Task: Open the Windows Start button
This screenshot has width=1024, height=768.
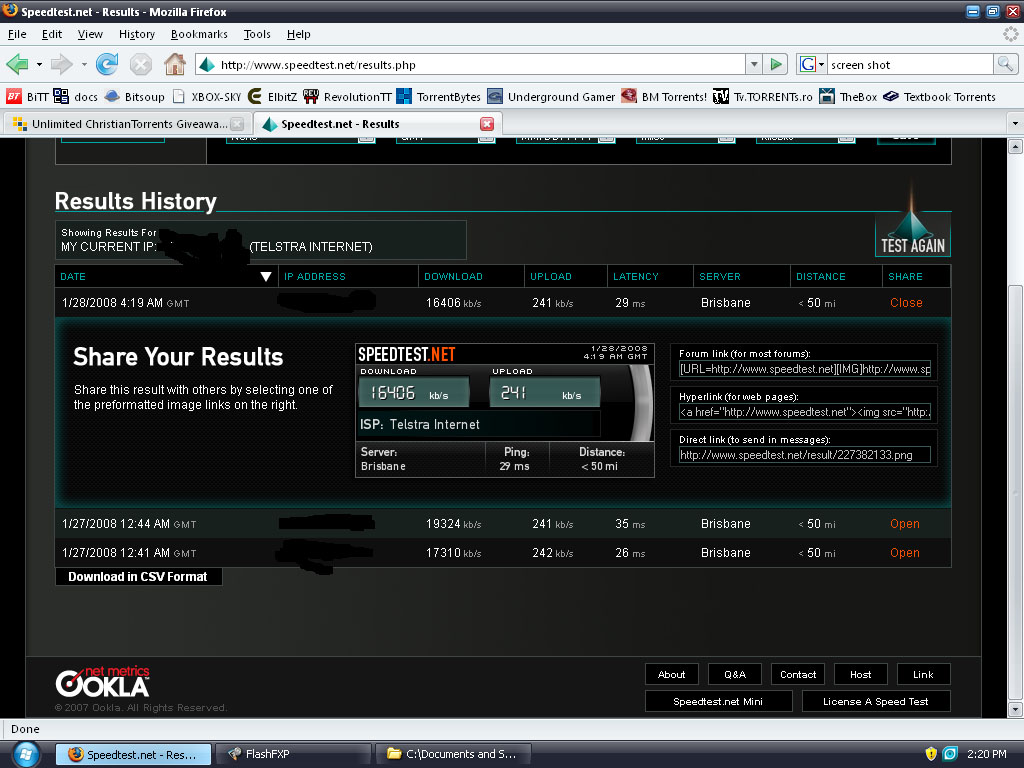Action: click(25, 754)
